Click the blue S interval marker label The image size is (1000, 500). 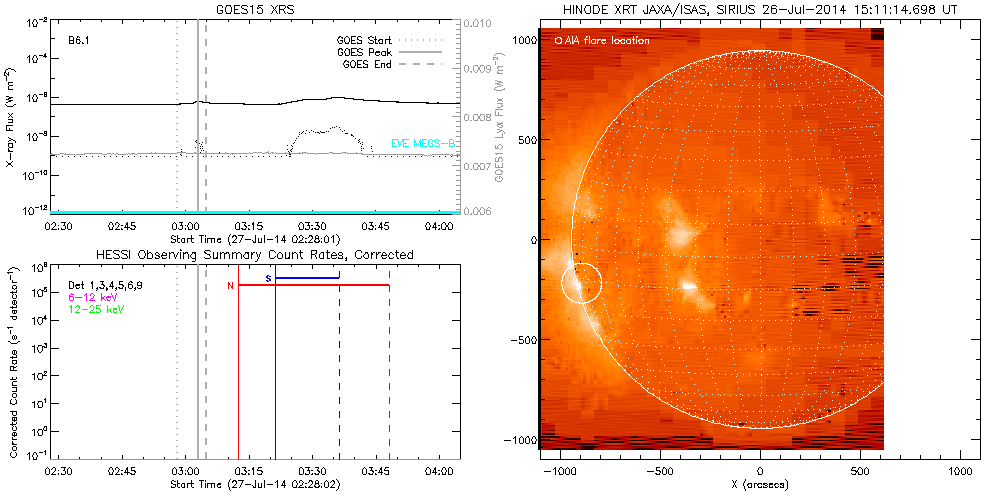click(x=268, y=277)
